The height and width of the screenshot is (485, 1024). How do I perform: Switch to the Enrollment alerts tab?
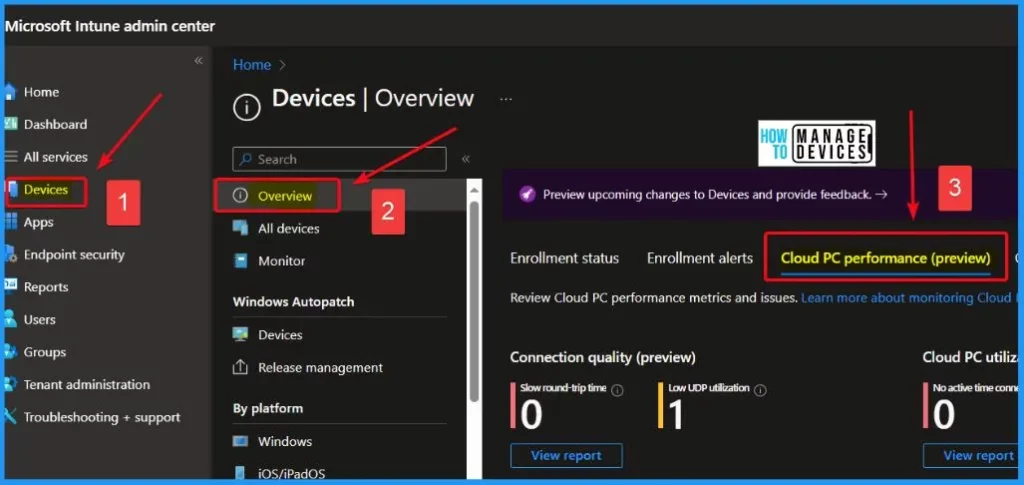(x=700, y=258)
